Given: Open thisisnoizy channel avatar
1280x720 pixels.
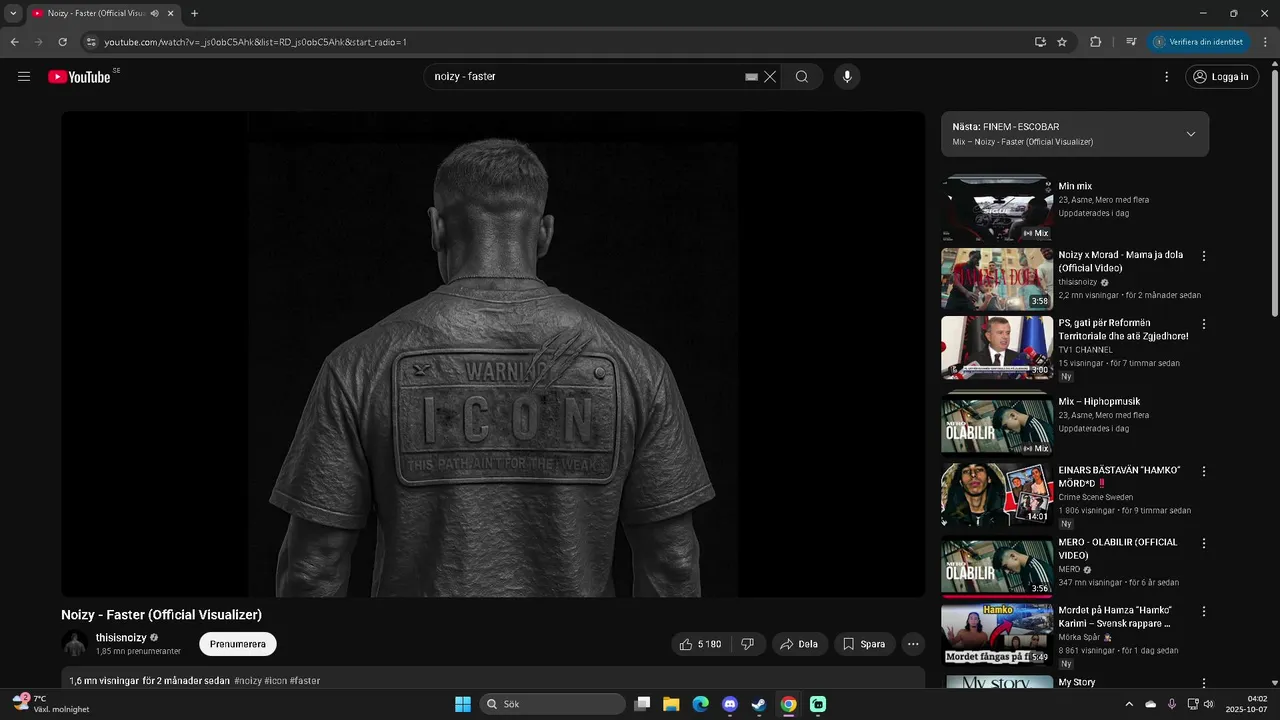Looking at the screenshot, I should pyautogui.click(x=74, y=644).
